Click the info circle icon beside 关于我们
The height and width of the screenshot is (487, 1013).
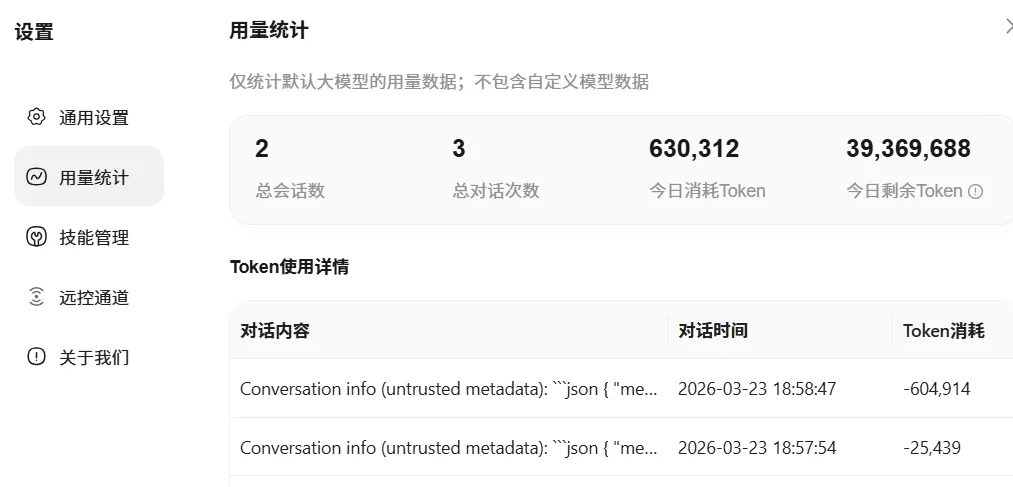36,357
